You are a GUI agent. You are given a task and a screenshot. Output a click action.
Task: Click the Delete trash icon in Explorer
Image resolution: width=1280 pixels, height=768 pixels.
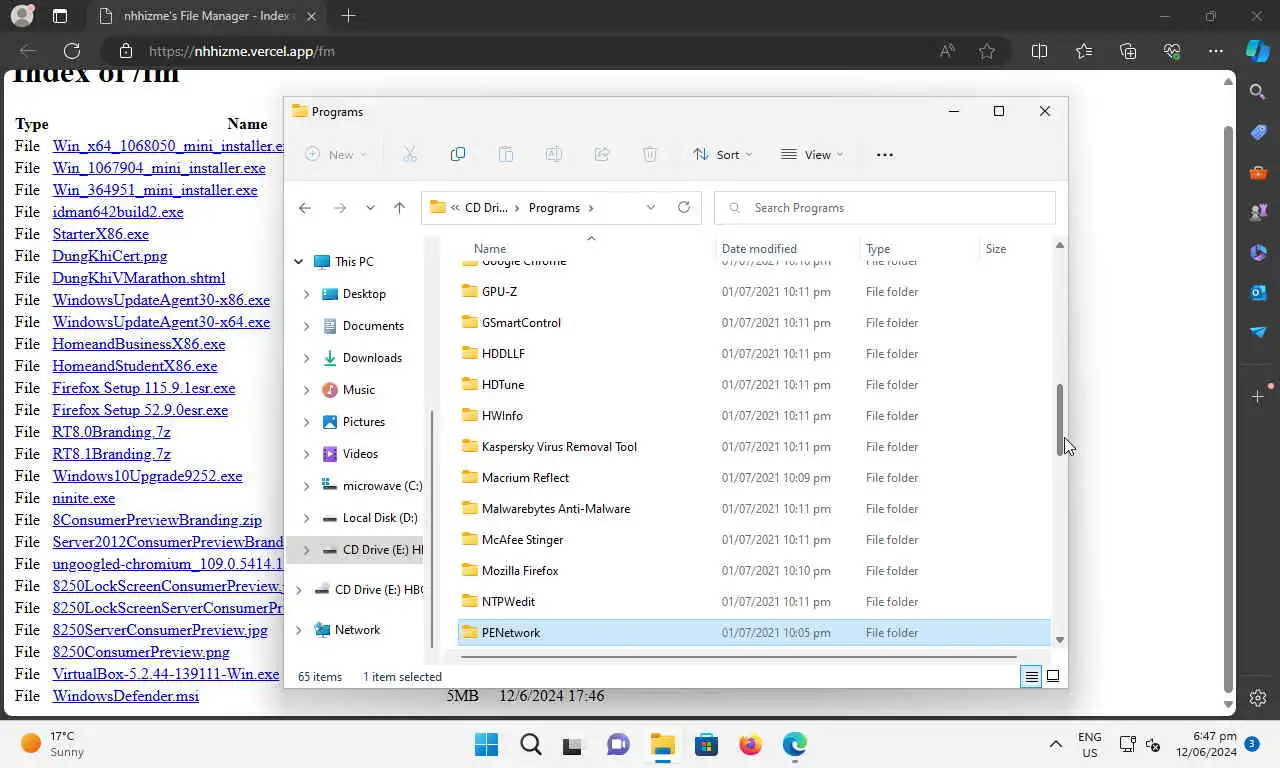[x=650, y=154]
